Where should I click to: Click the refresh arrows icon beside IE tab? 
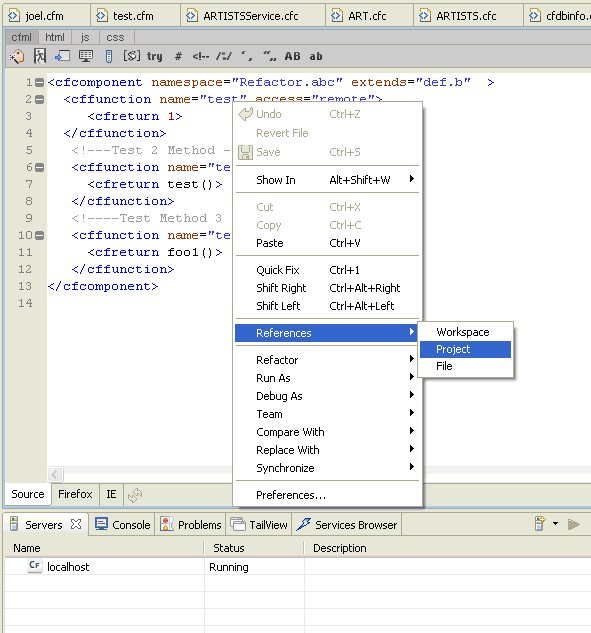(x=135, y=495)
